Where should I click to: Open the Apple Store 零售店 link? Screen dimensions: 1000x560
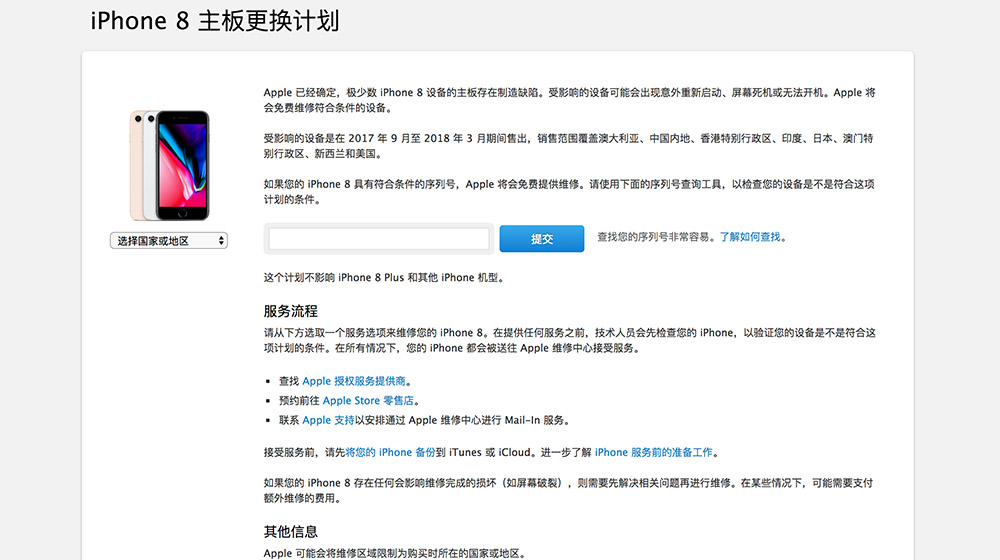coord(368,401)
